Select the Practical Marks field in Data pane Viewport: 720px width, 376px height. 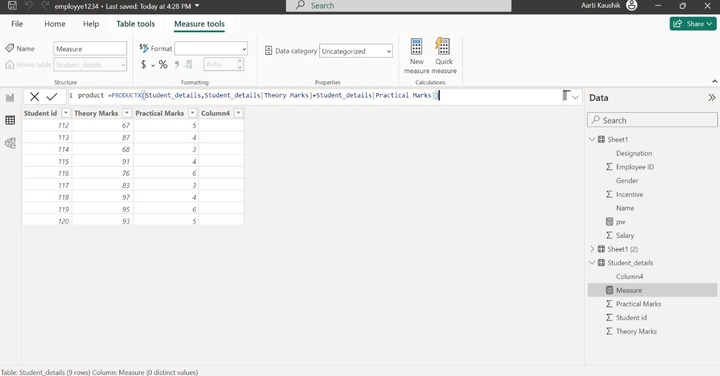(x=638, y=304)
